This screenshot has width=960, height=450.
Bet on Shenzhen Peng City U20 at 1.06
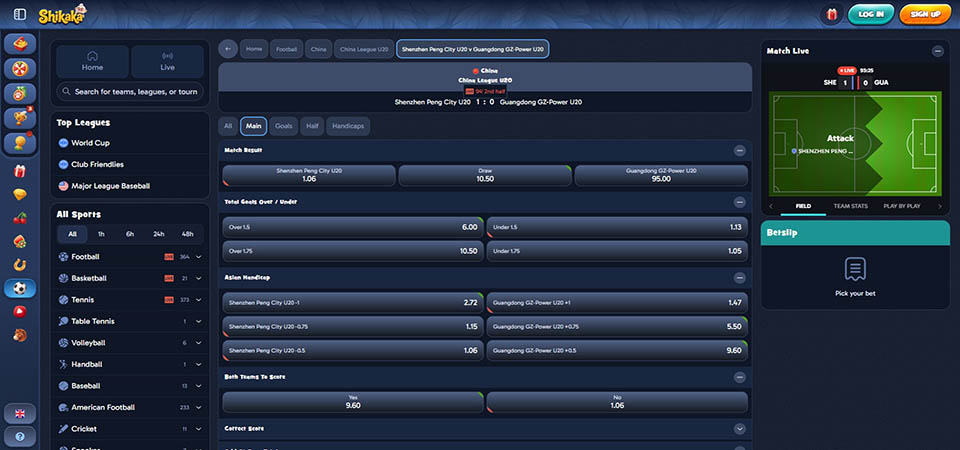(309, 176)
